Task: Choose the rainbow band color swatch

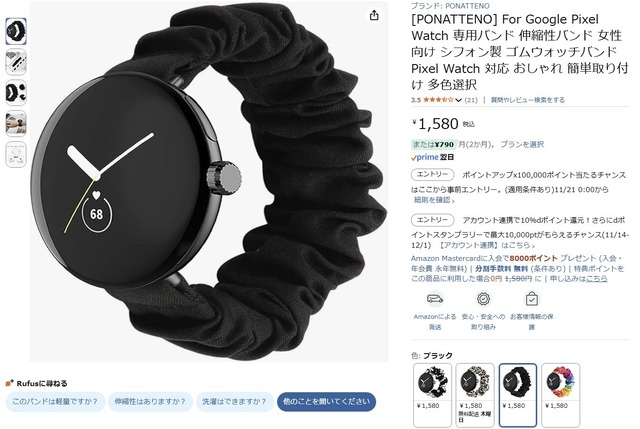Action: [560, 394]
